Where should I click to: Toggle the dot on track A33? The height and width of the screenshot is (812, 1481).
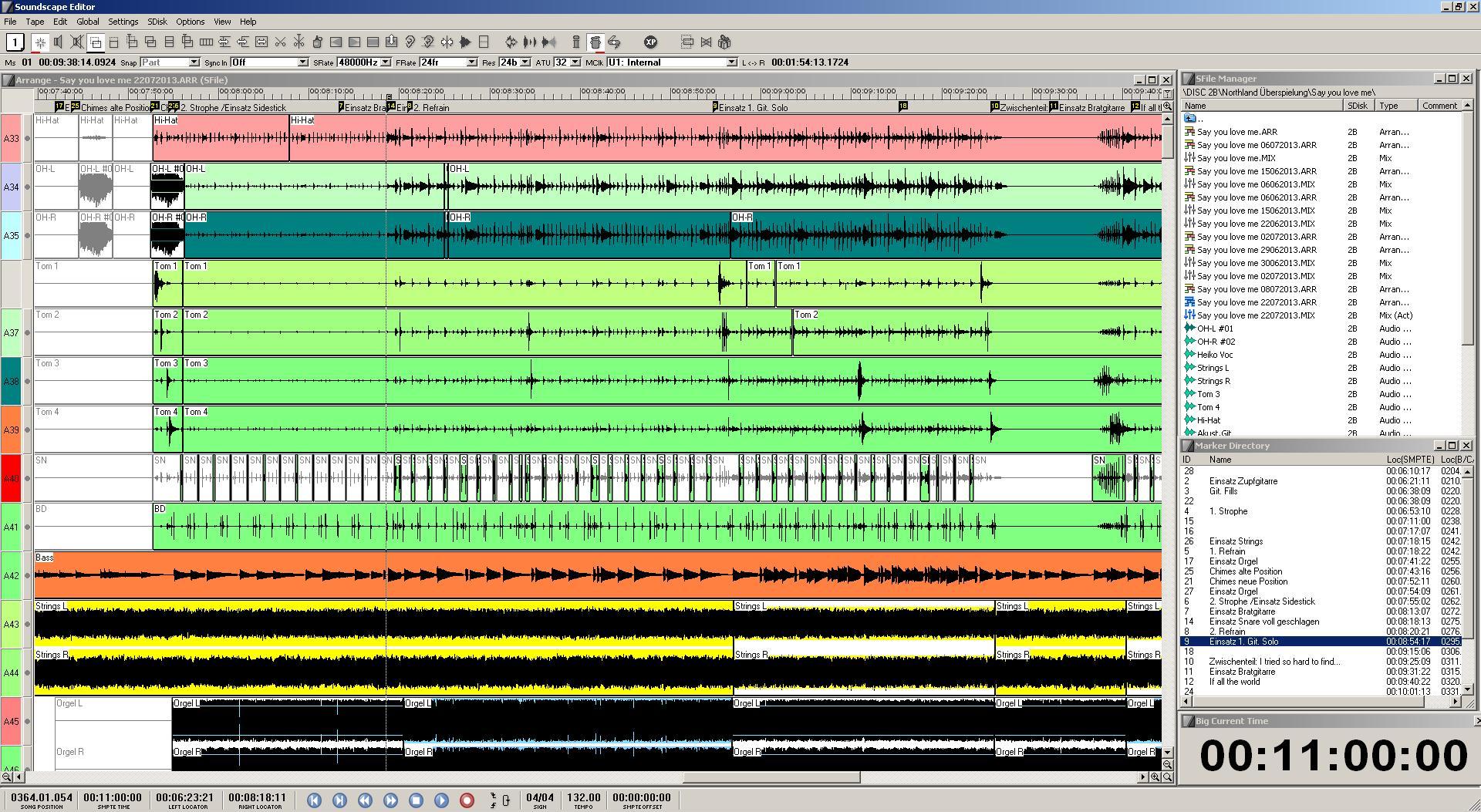pos(28,139)
